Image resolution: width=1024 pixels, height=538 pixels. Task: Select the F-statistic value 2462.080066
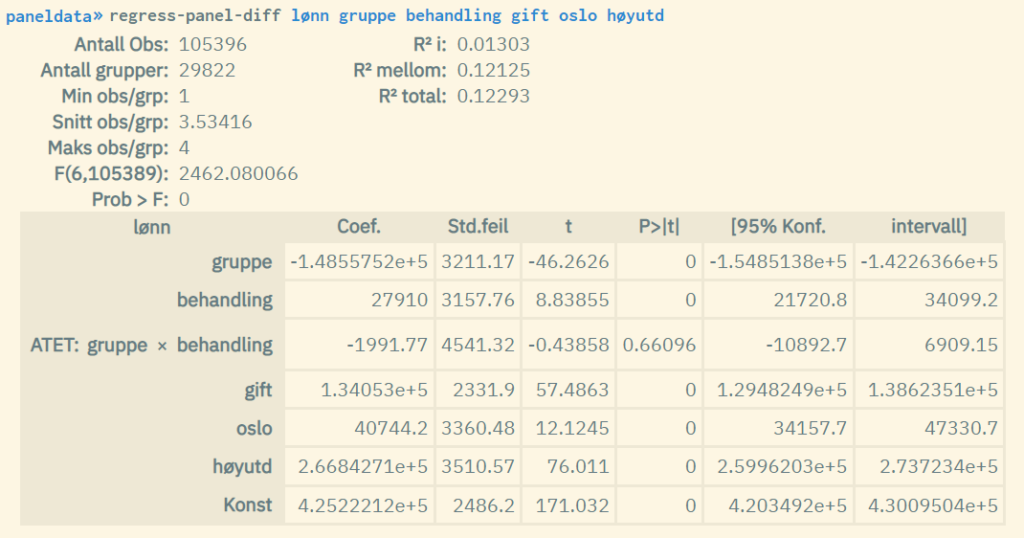[x=238, y=174]
